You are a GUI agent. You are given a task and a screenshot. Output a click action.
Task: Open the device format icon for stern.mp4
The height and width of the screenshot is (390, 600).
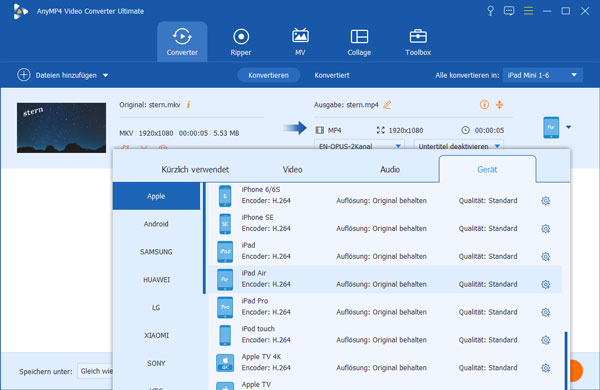tap(551, 127)
